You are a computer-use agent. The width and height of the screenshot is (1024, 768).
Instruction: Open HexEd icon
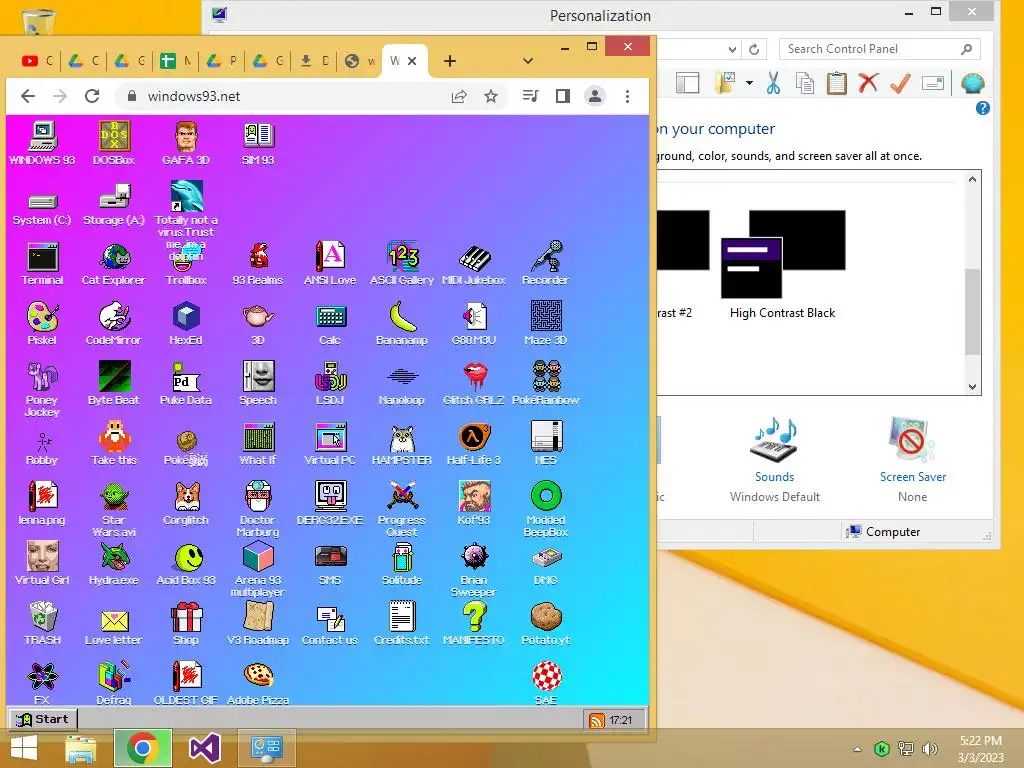pyautogui.click(x=186, y=324)
